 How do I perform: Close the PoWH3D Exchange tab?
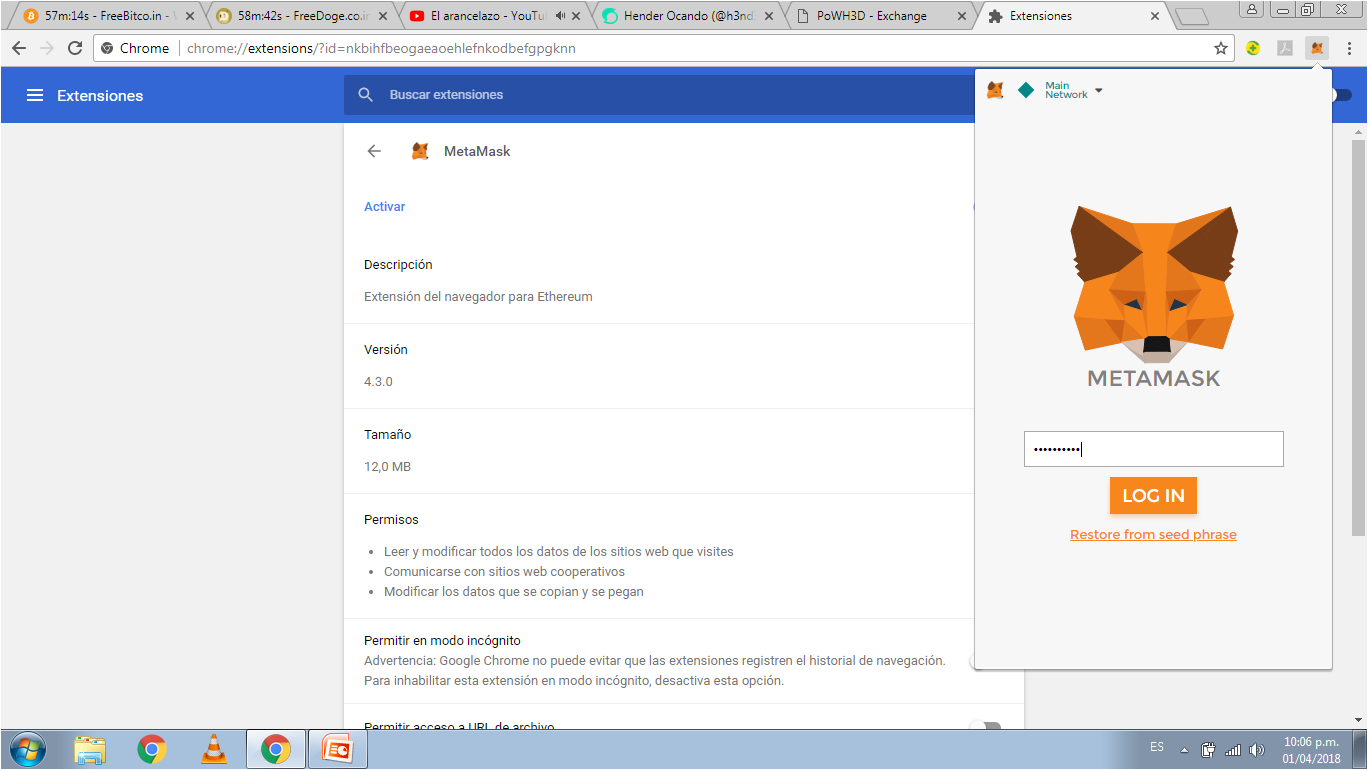coord(962,16)
